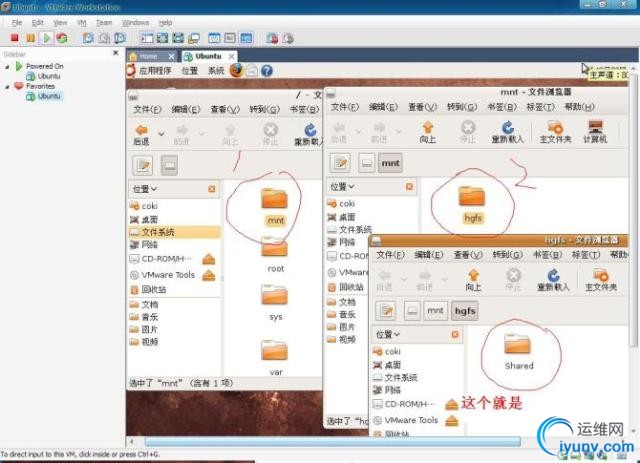Open the 位置 sidebar dropdown in mnt window

click(x=342, y=187)
